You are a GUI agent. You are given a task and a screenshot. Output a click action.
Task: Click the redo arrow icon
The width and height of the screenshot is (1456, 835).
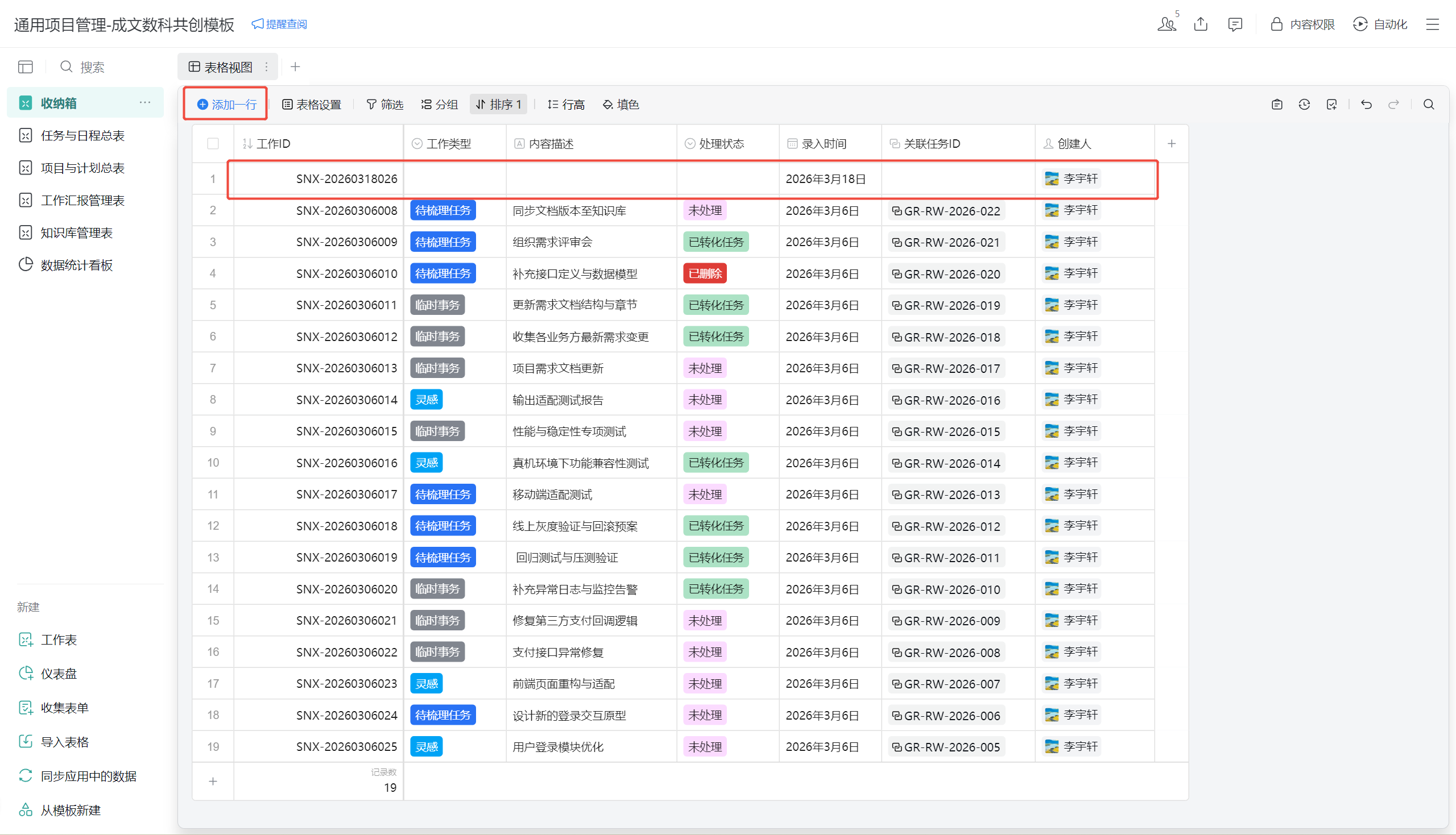pos(1393,105)
